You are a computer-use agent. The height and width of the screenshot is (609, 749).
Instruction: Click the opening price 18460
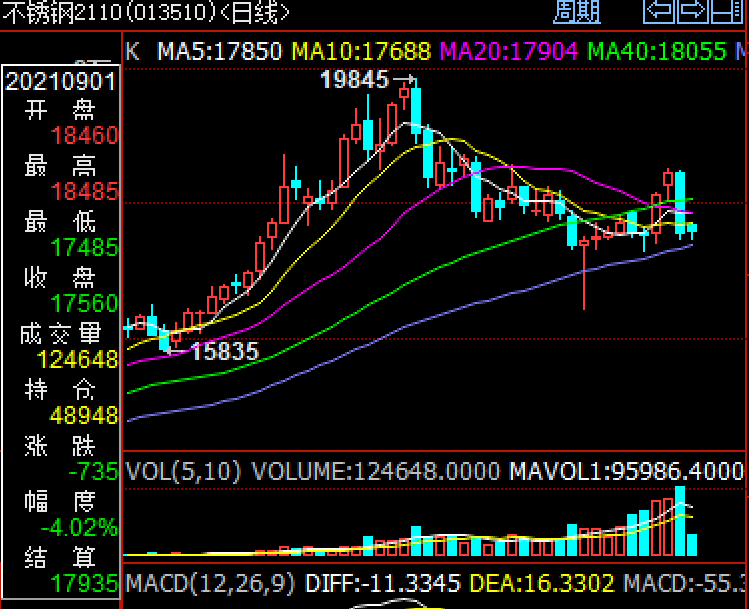tap(84, 135)
